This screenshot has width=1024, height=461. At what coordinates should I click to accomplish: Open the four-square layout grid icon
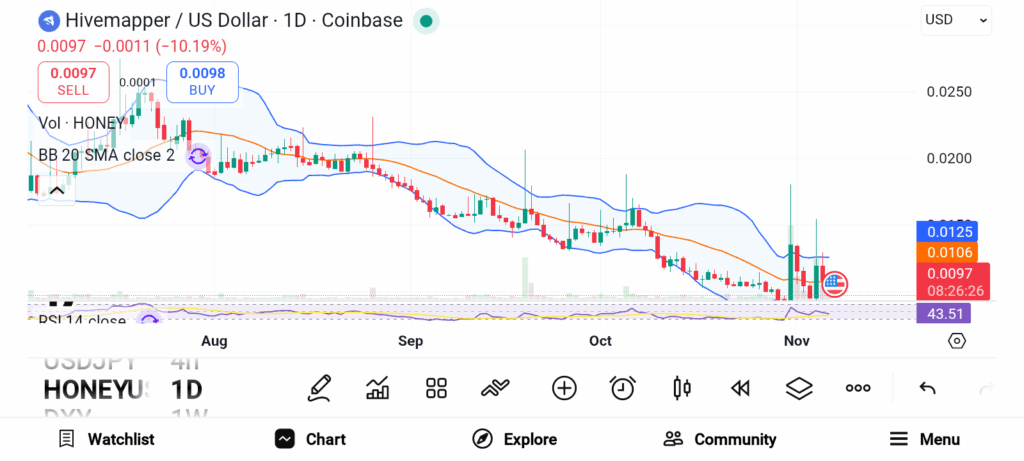pos(436,388)
